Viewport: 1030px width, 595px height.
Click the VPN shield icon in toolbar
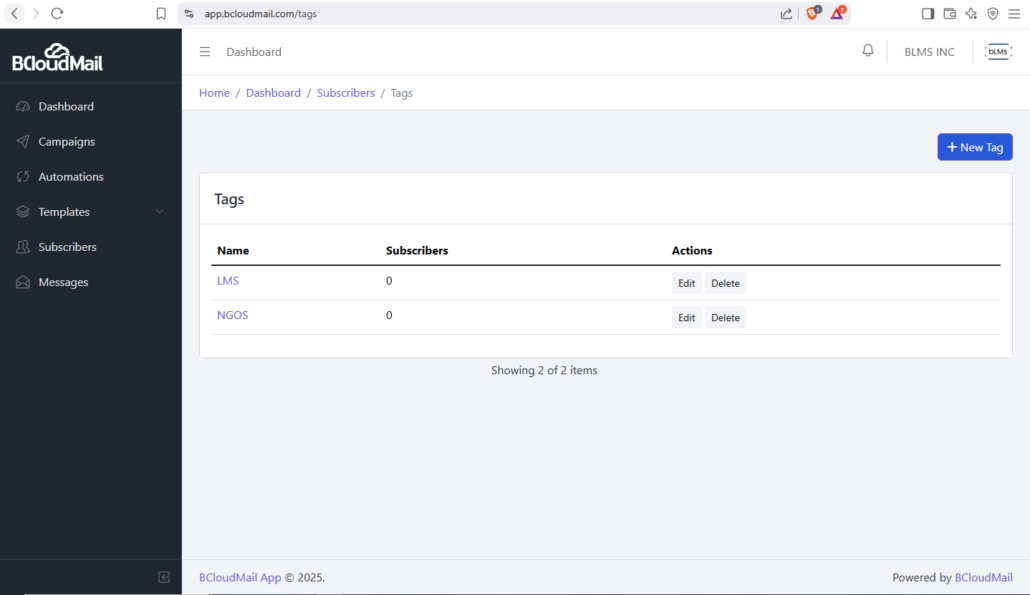tap(993, 14)
